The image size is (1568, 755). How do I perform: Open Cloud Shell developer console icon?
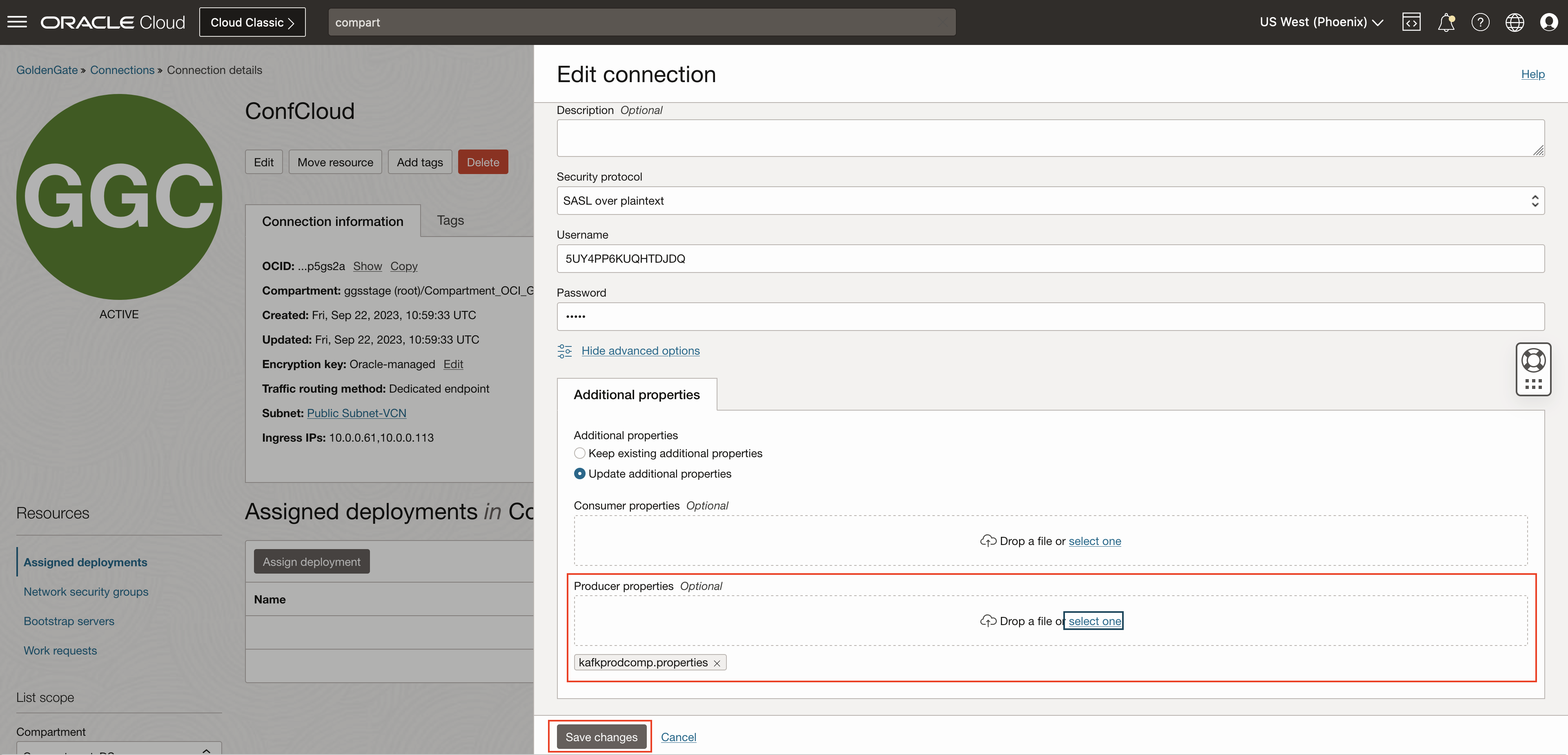(x=1412, y=22)
